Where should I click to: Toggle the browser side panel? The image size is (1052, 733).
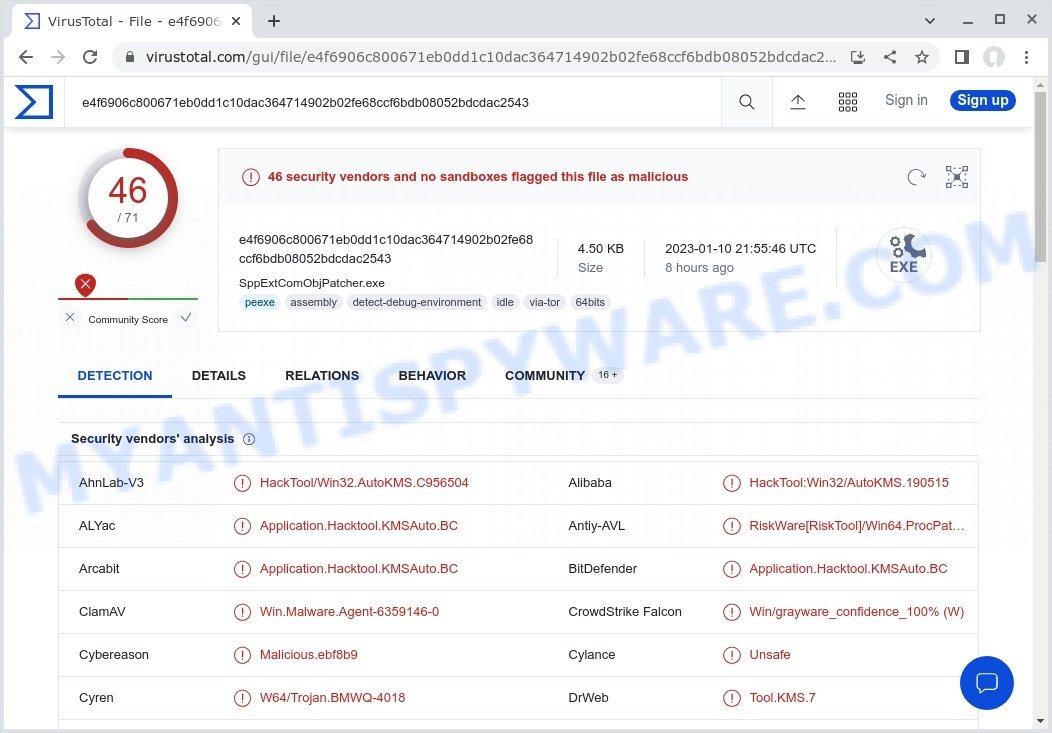(x=961, y=57)
